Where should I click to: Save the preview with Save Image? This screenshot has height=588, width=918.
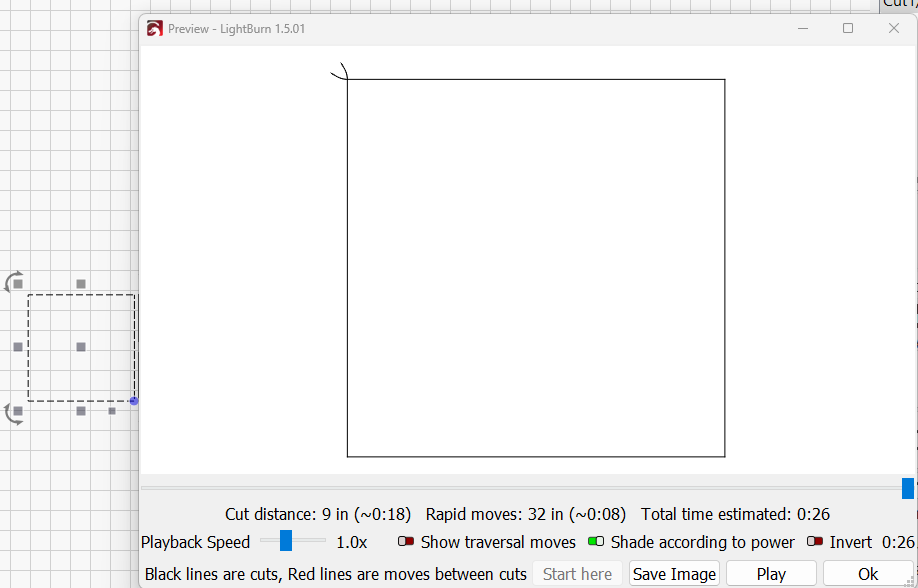click(x=674, y=574)
